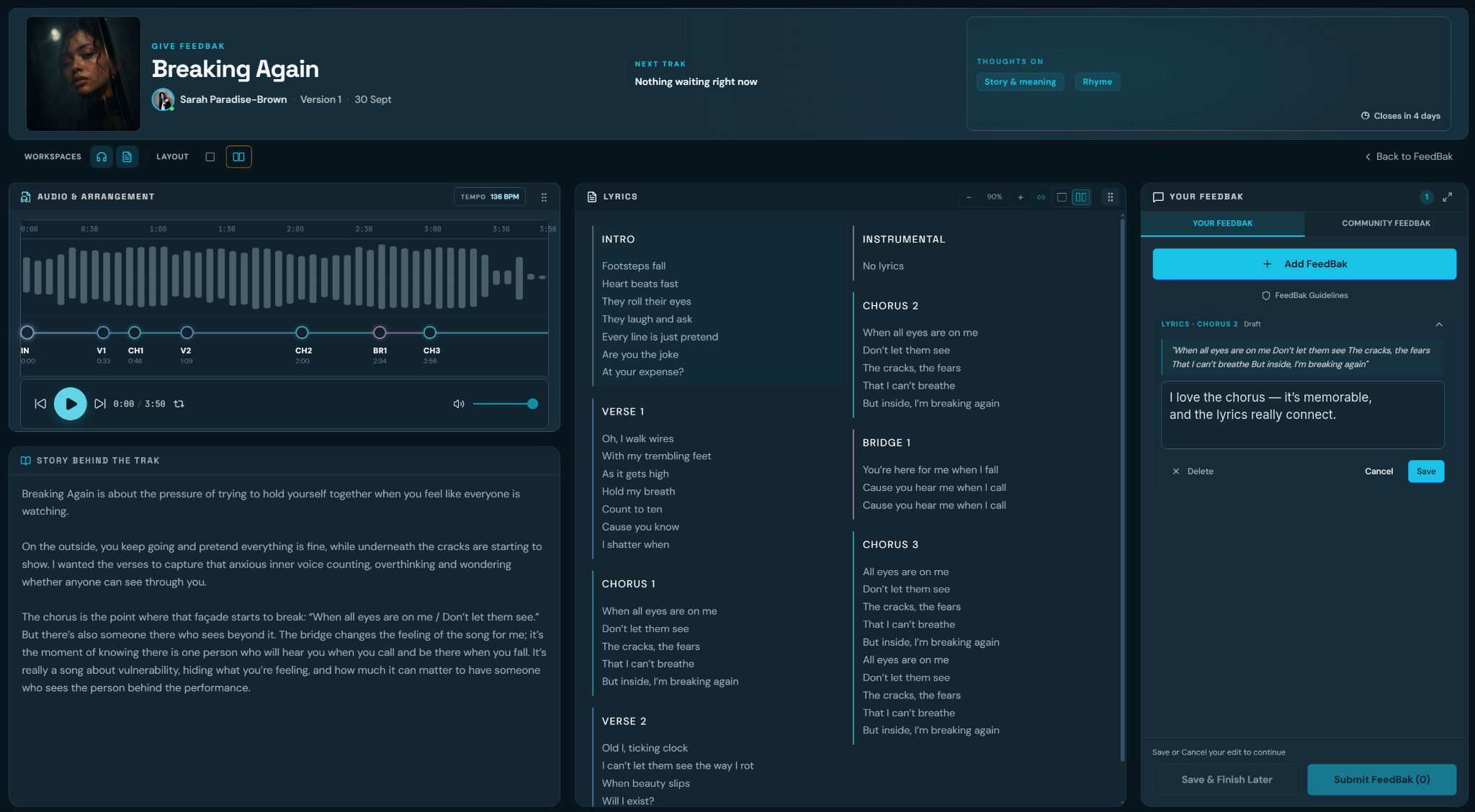Select the two-column page layout
This screenshot has width=1475, height=812.
pos(239,157)
